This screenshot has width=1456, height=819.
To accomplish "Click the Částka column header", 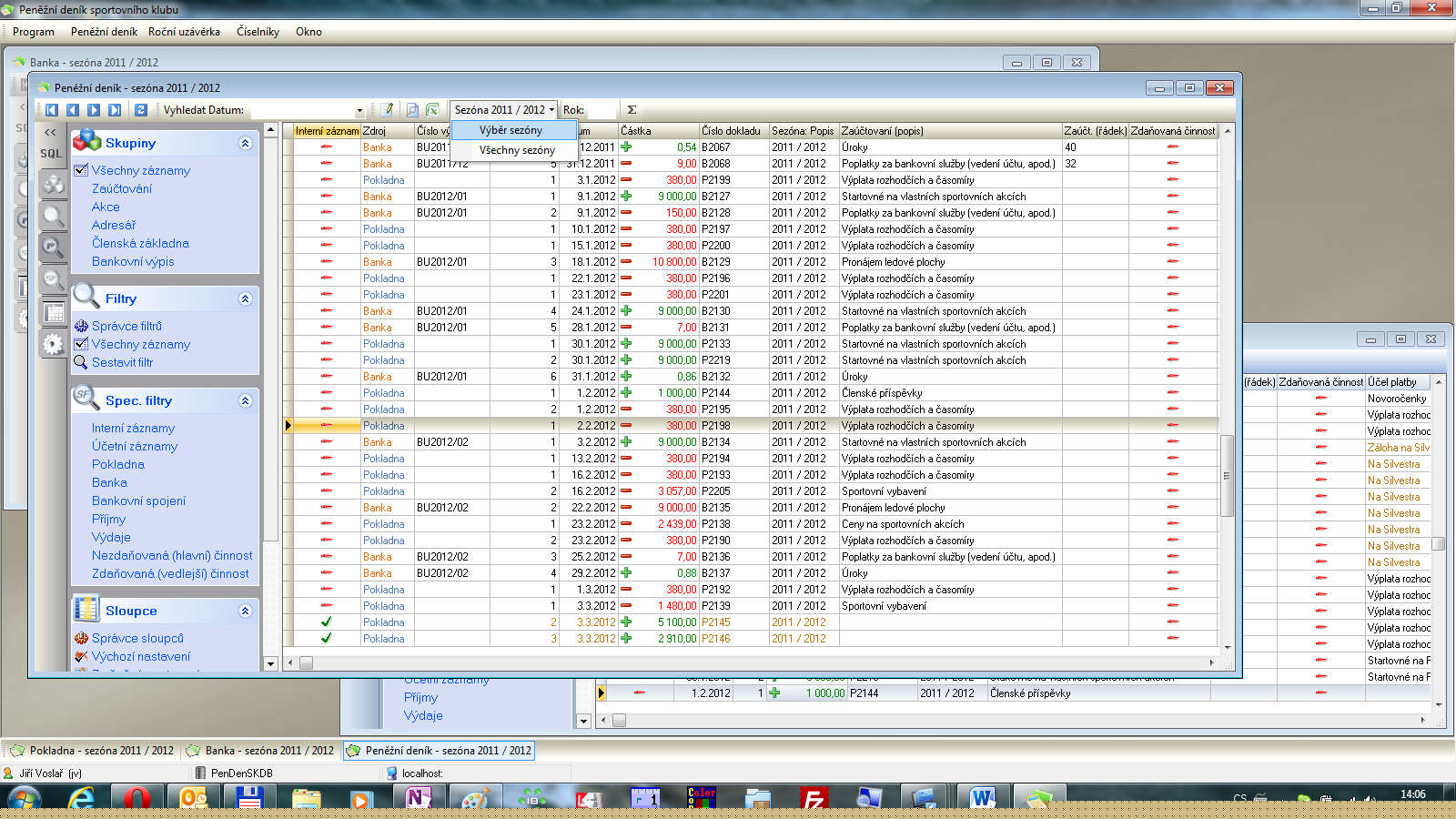I will coord(659,131).
